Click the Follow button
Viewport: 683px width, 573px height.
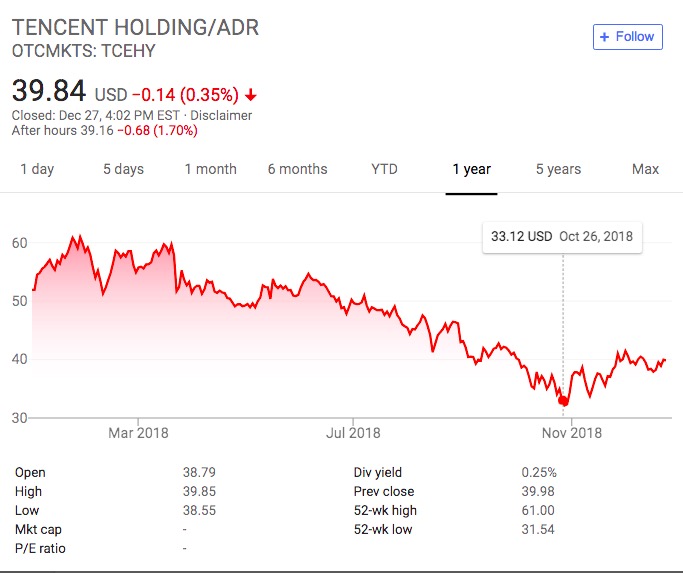pos(627,37)
